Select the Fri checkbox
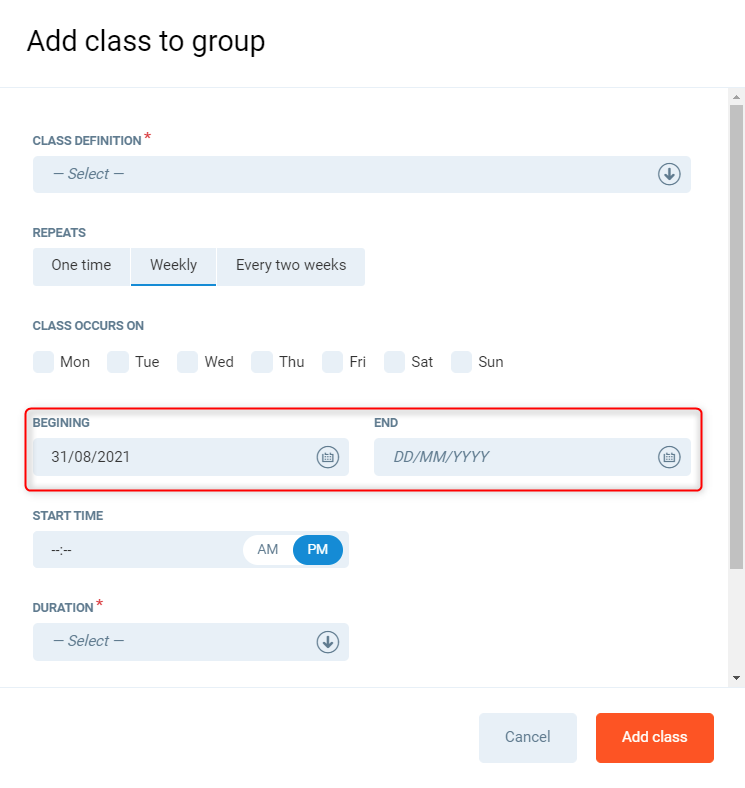The height and width of the screenshot is (788, 745). 333,362
